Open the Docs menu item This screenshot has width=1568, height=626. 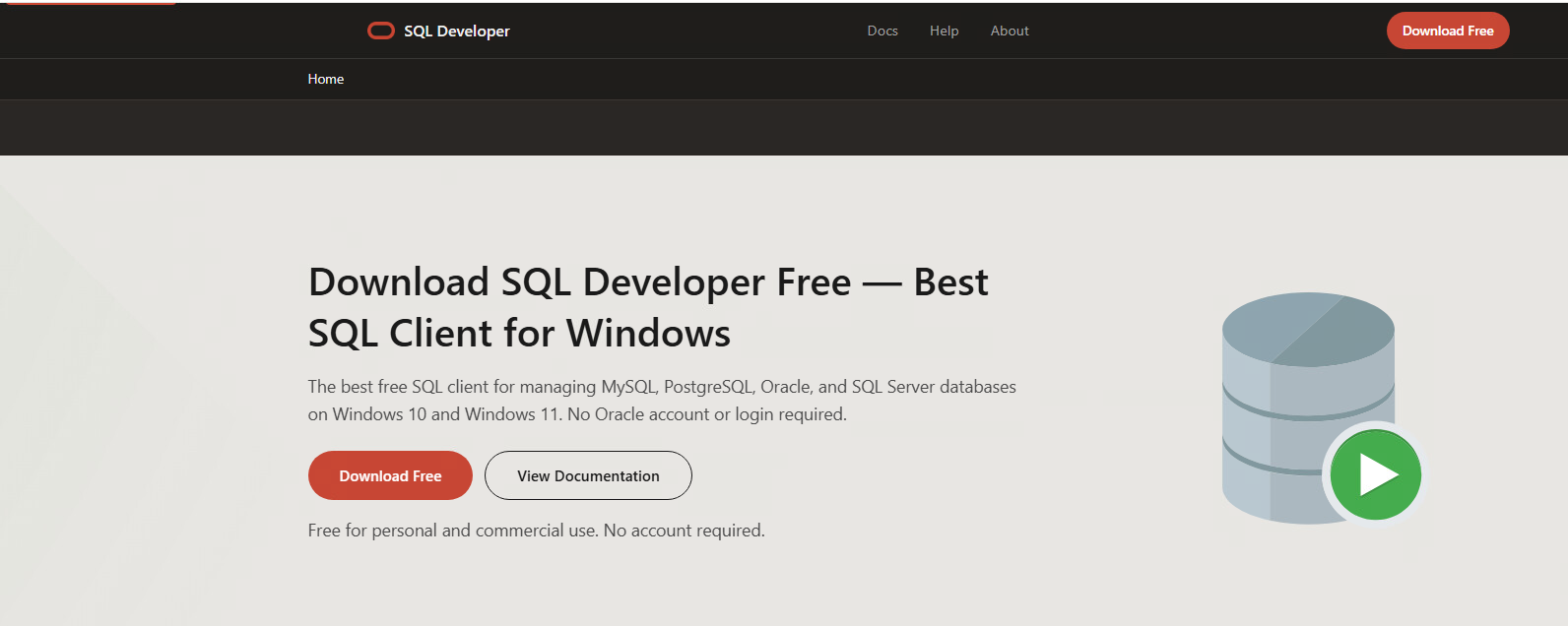882,31
